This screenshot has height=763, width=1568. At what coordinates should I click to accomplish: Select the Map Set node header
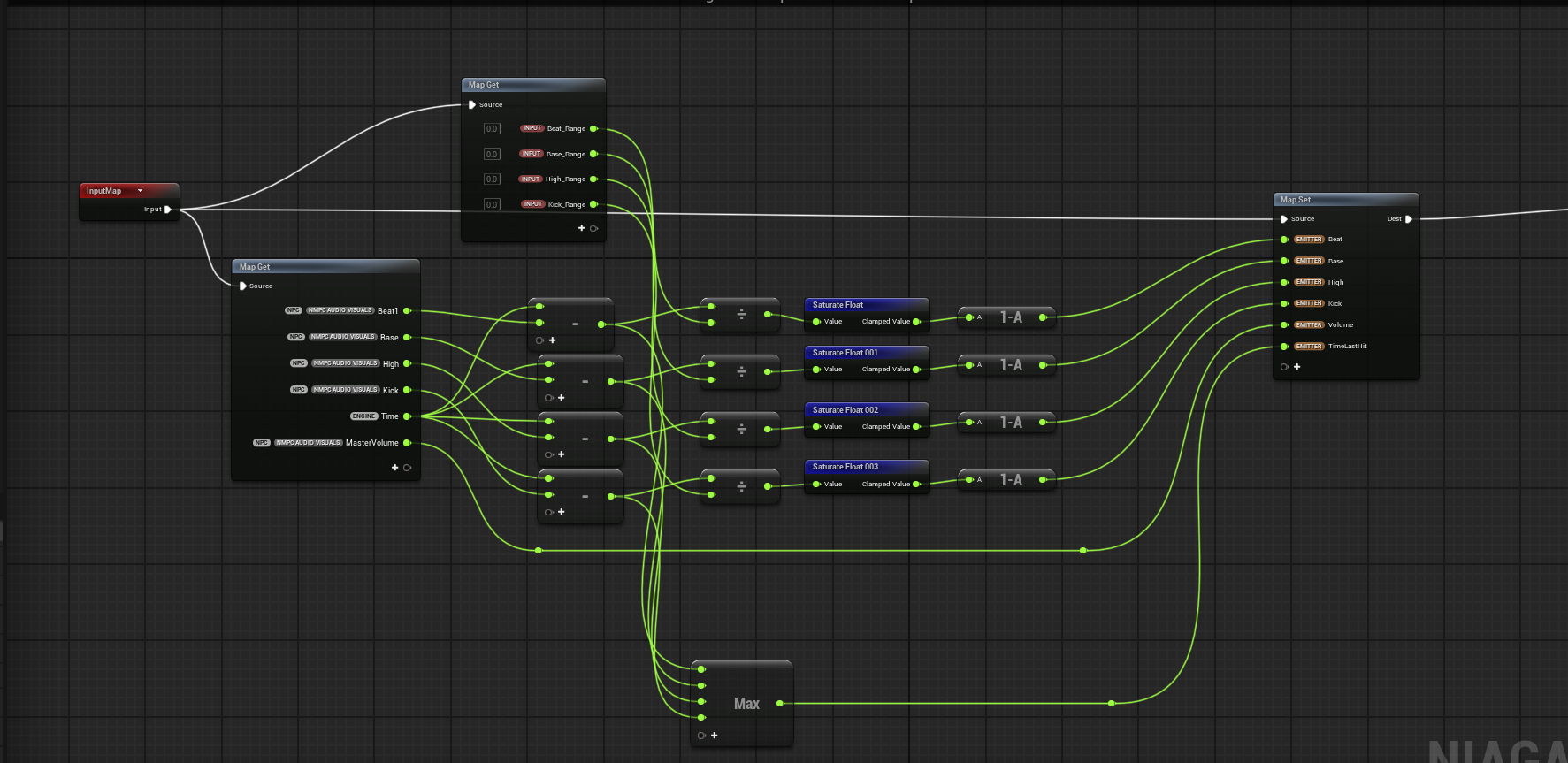tap(1346, 200)
